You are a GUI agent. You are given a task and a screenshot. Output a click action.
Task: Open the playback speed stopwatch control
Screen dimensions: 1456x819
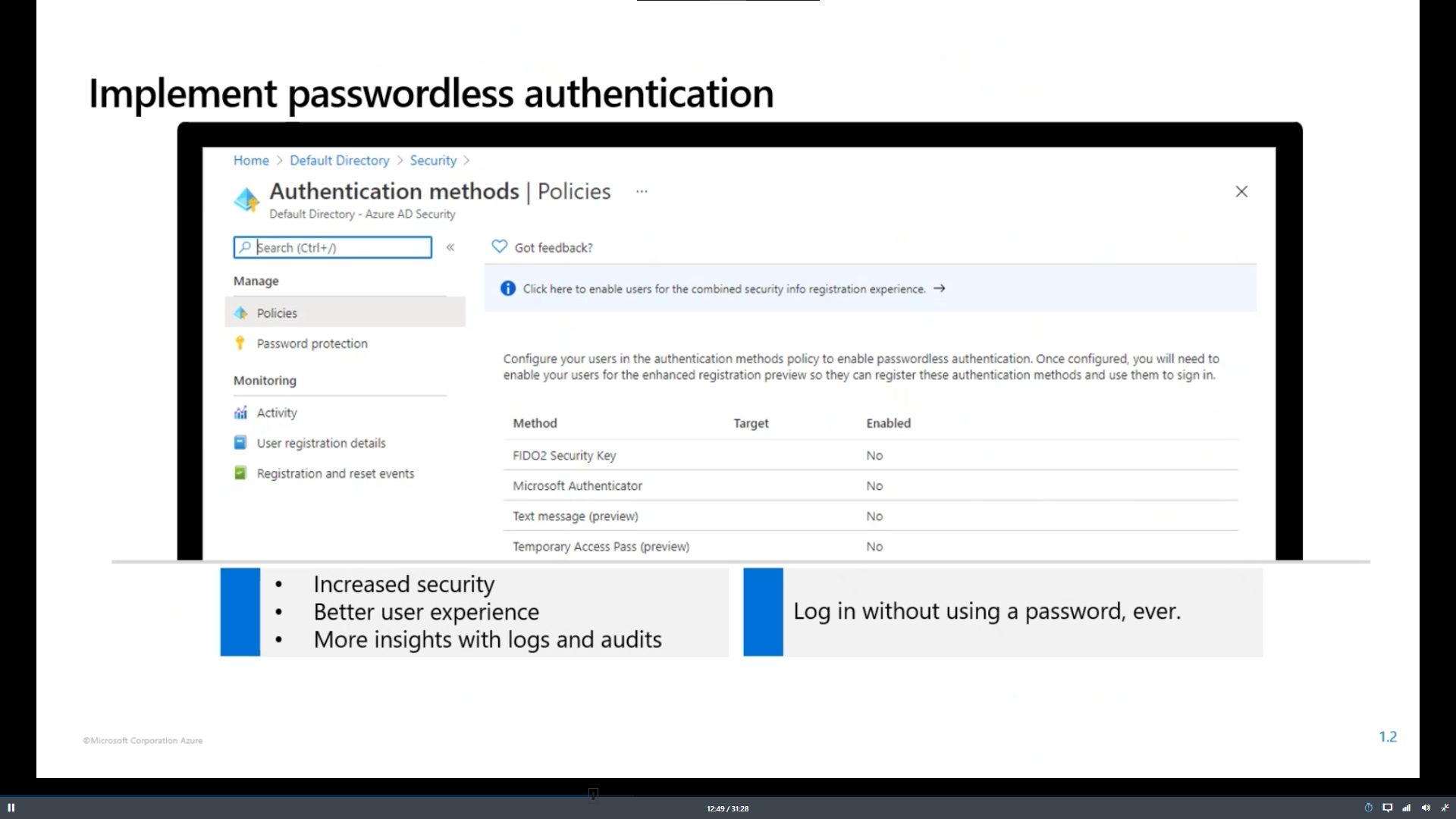coord(1369,808)
